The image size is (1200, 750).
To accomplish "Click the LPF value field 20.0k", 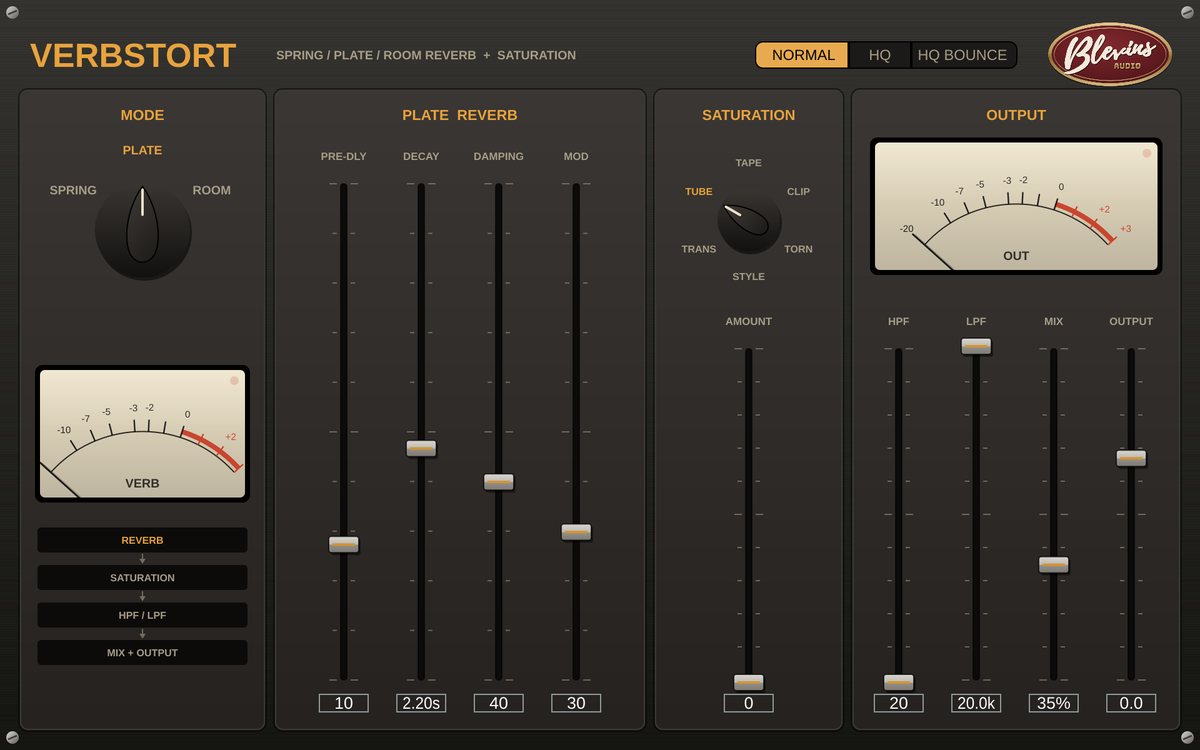I will [976, 703].
